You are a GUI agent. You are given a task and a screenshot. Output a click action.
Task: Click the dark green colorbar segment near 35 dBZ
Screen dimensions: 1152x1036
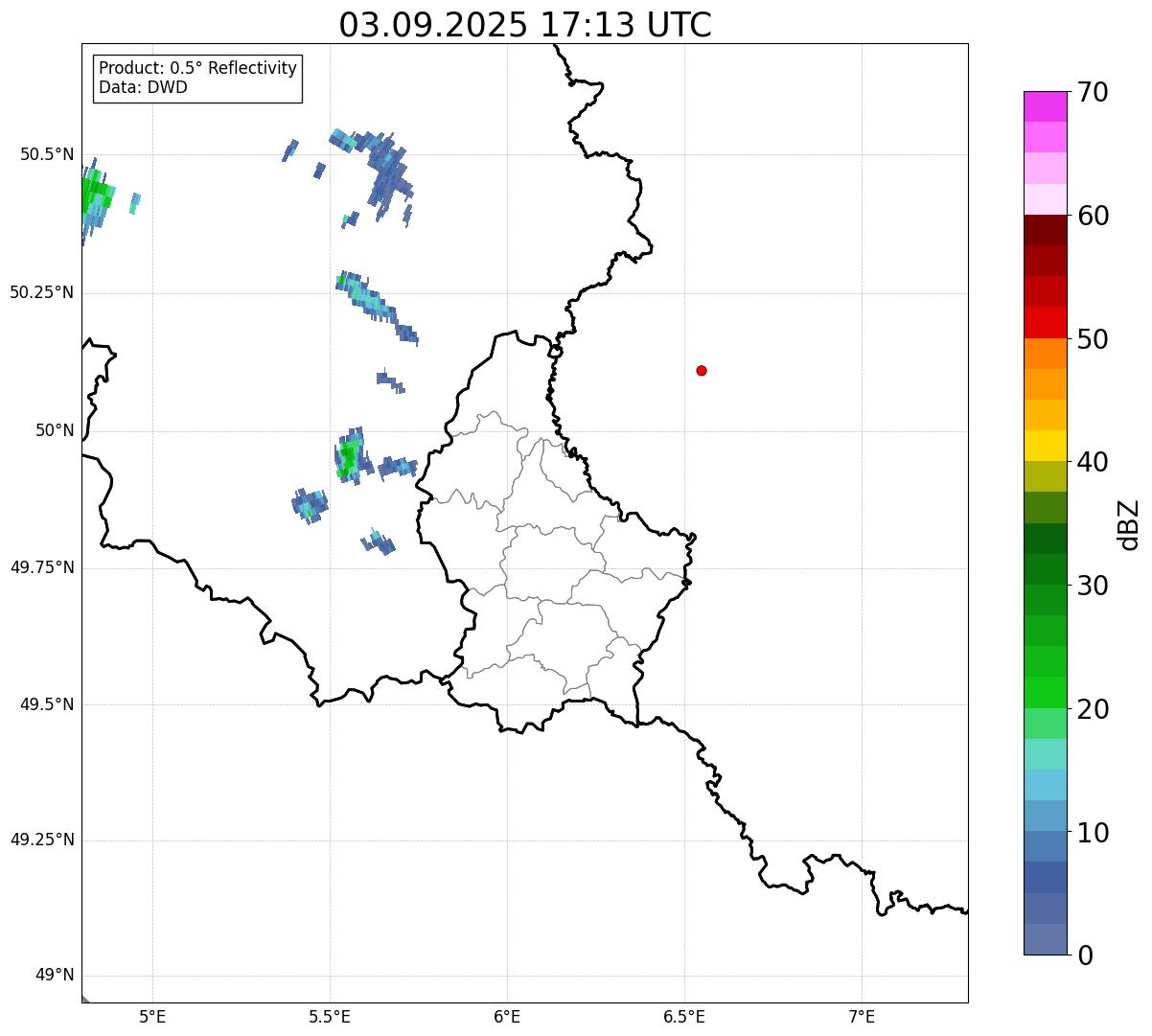coord(1045,539)
